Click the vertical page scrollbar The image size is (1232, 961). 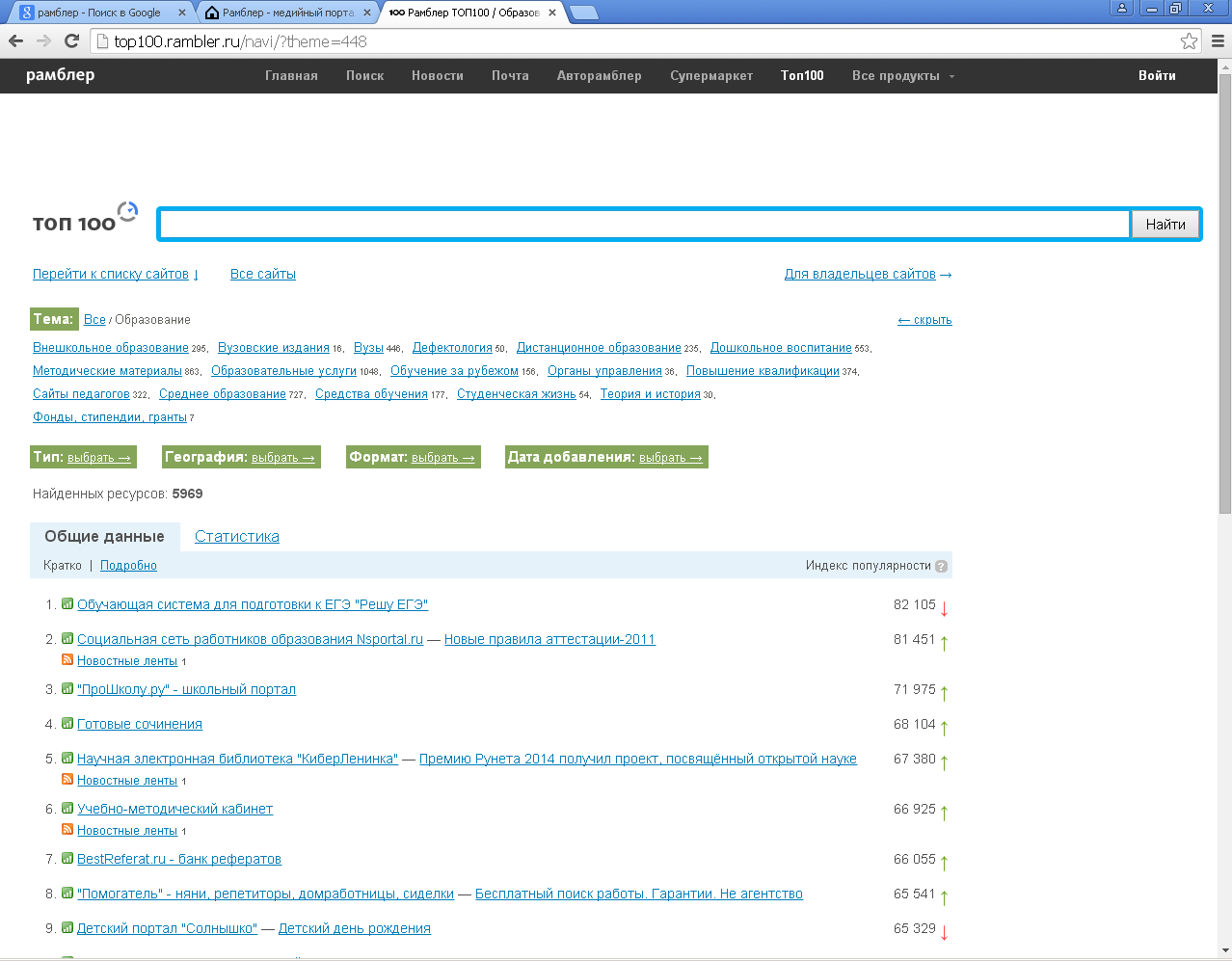(x=1224, y=294)
